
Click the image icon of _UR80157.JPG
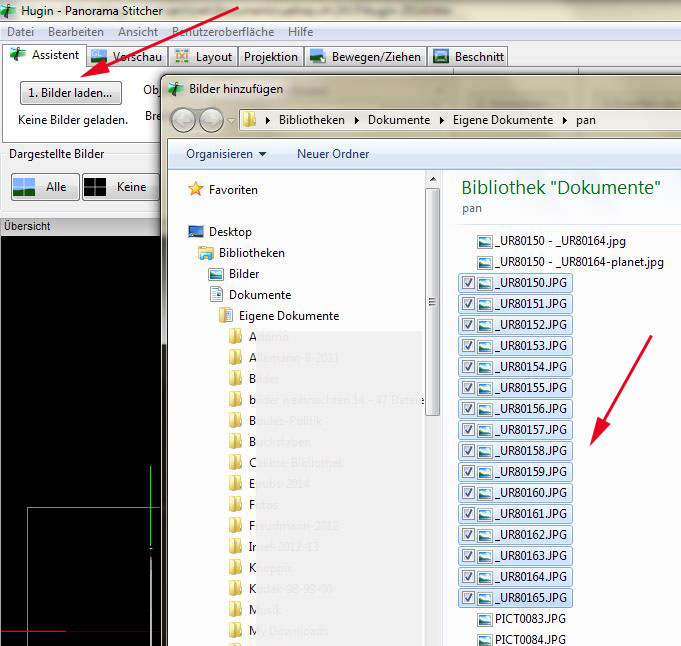(x=485, y=430)
